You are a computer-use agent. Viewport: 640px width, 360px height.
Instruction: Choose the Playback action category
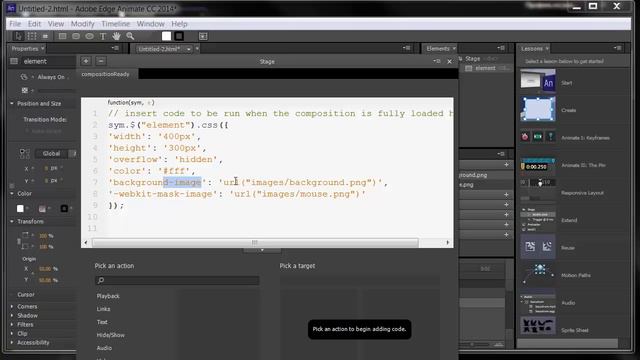[108, 296]
